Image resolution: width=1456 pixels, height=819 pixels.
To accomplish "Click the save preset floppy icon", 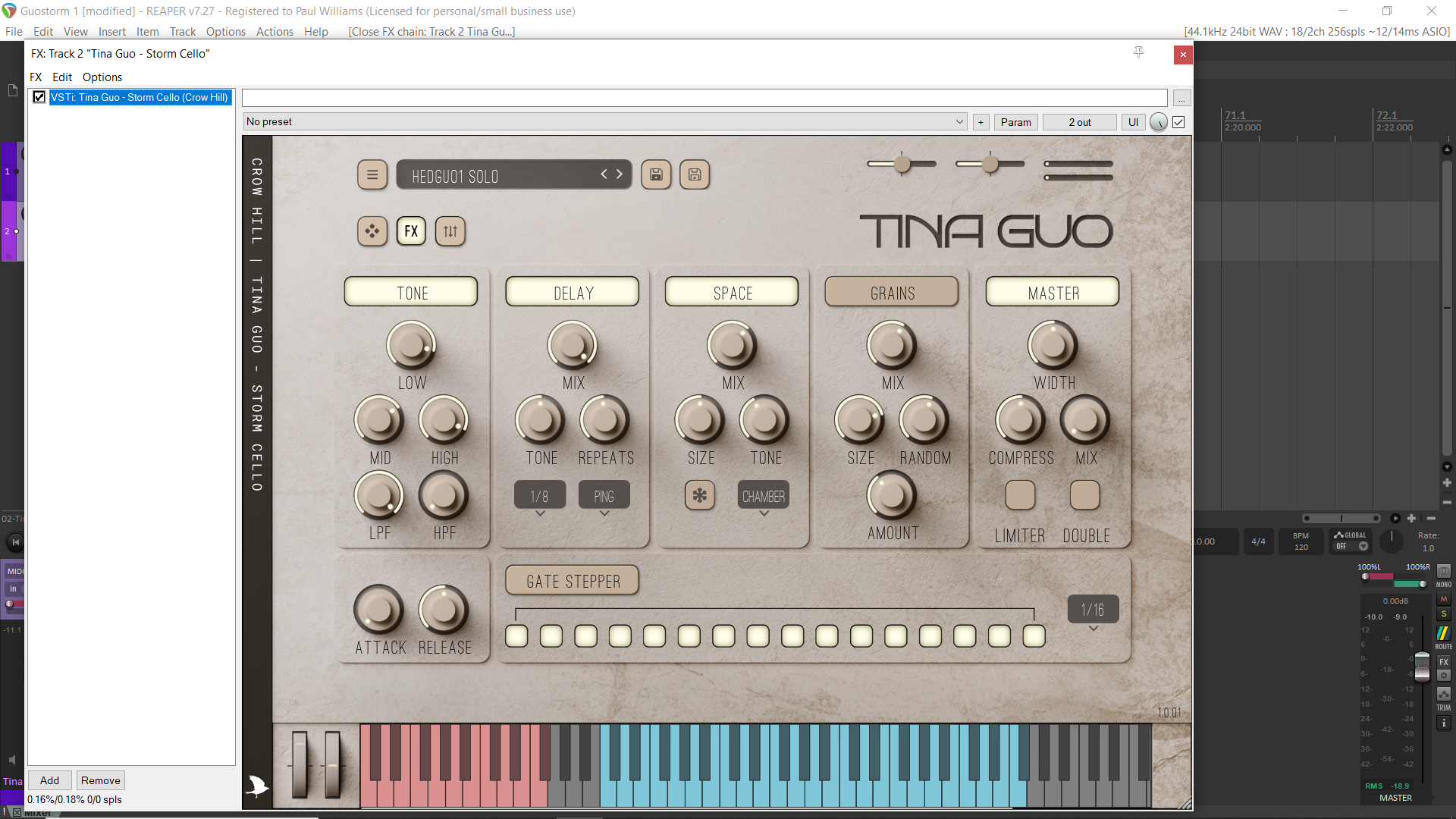I will 656,175.
